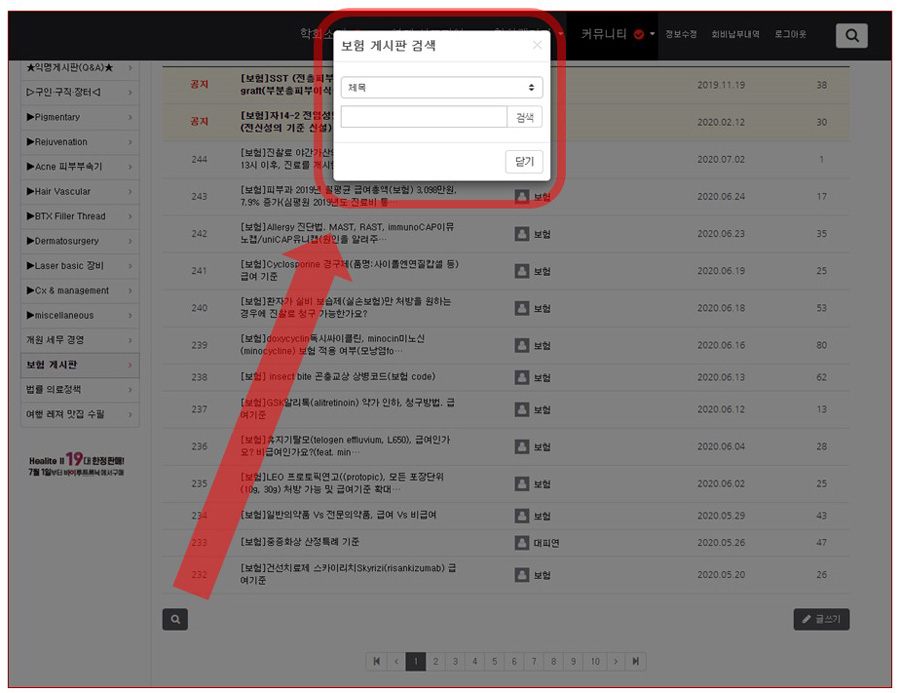Click the magnifier search icon in top navigation
This screenshot has height=693, width=900.
click(x=851, y=36)
